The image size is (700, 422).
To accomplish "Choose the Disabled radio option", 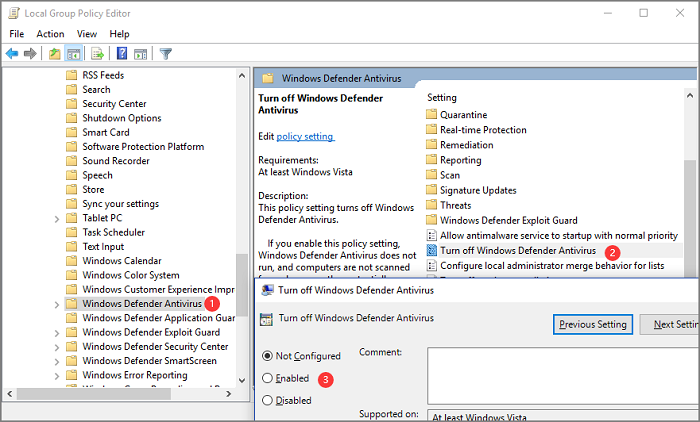I will [267, 400].
